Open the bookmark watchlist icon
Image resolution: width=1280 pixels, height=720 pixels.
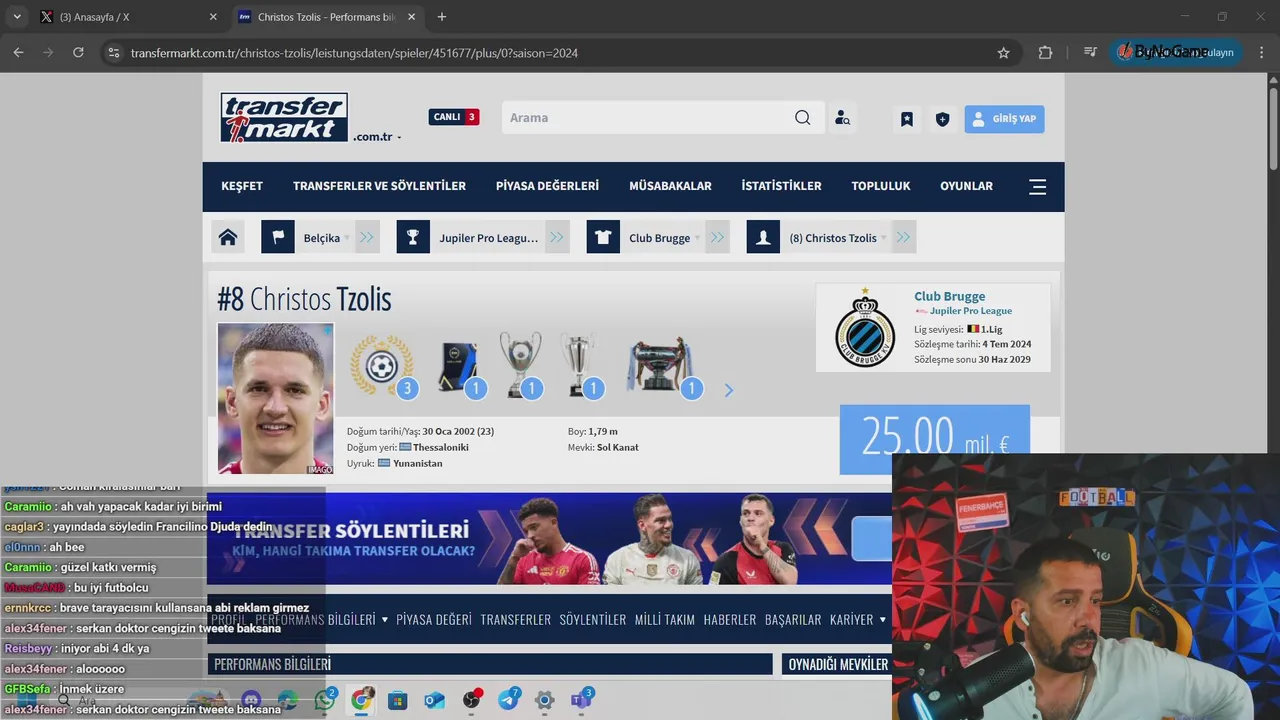907,119
